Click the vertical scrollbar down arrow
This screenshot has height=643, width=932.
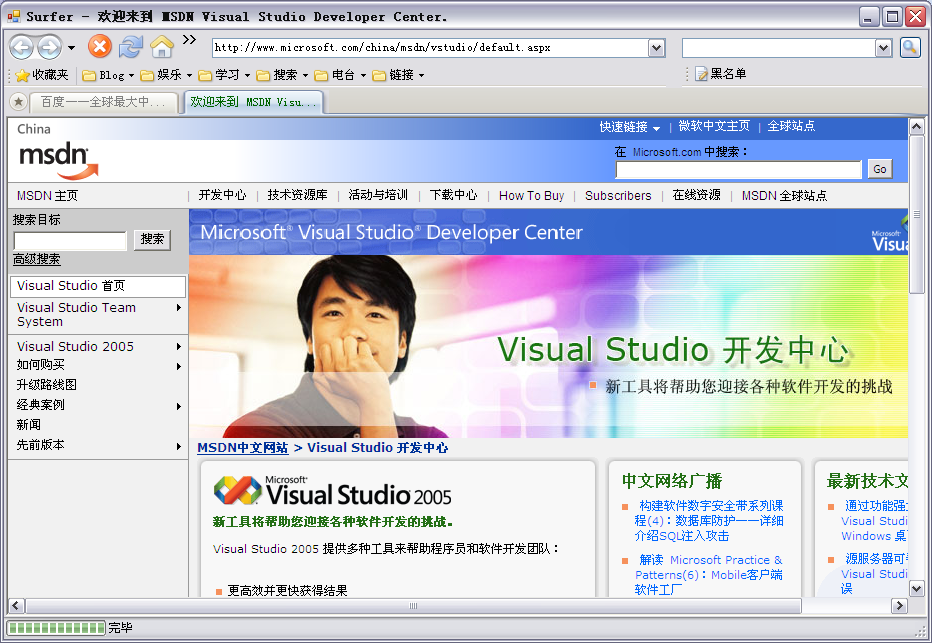[x=916, y=589]
